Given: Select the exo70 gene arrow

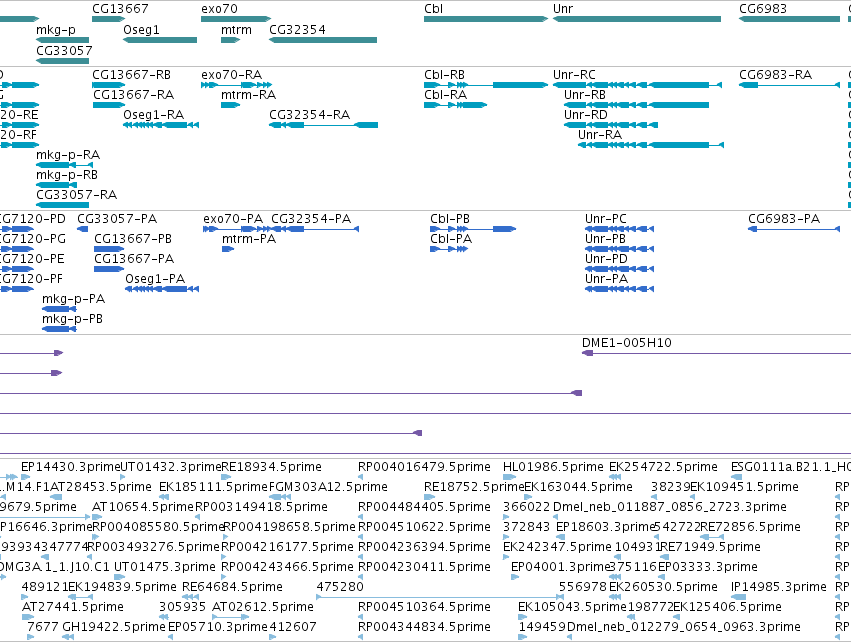Looking at the screenshot, I should tap(236, 19).
